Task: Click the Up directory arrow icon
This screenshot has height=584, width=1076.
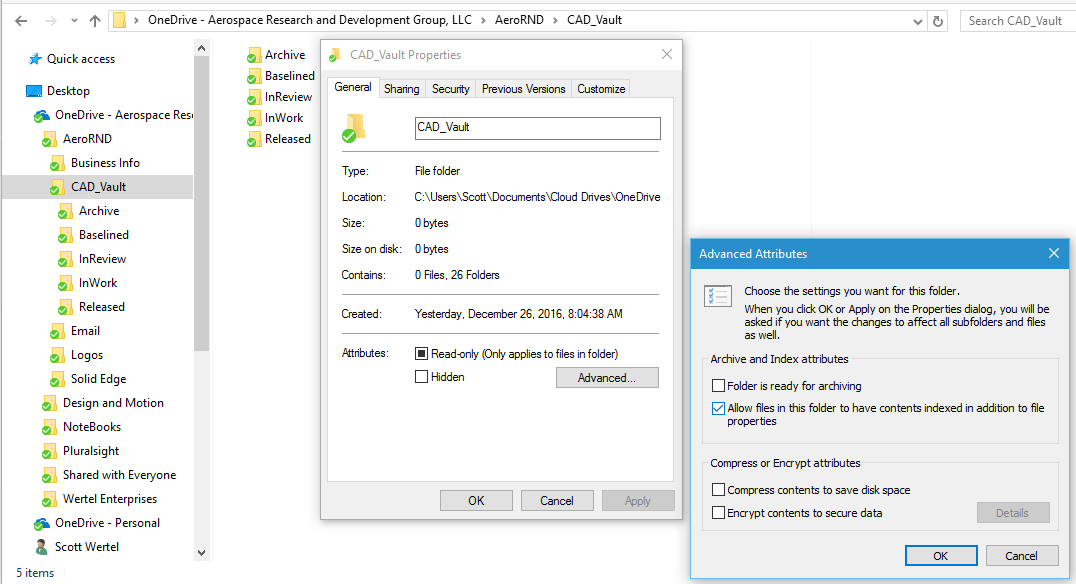Action: 95,20
